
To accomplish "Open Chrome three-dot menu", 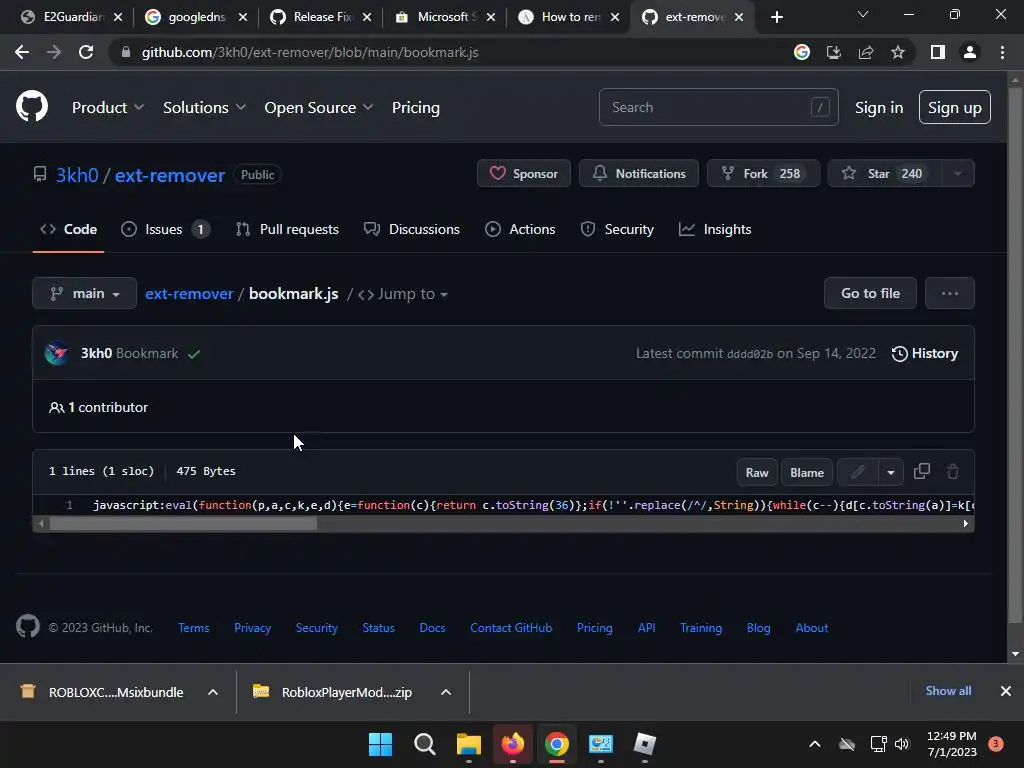I will [x=1002, y=52].
